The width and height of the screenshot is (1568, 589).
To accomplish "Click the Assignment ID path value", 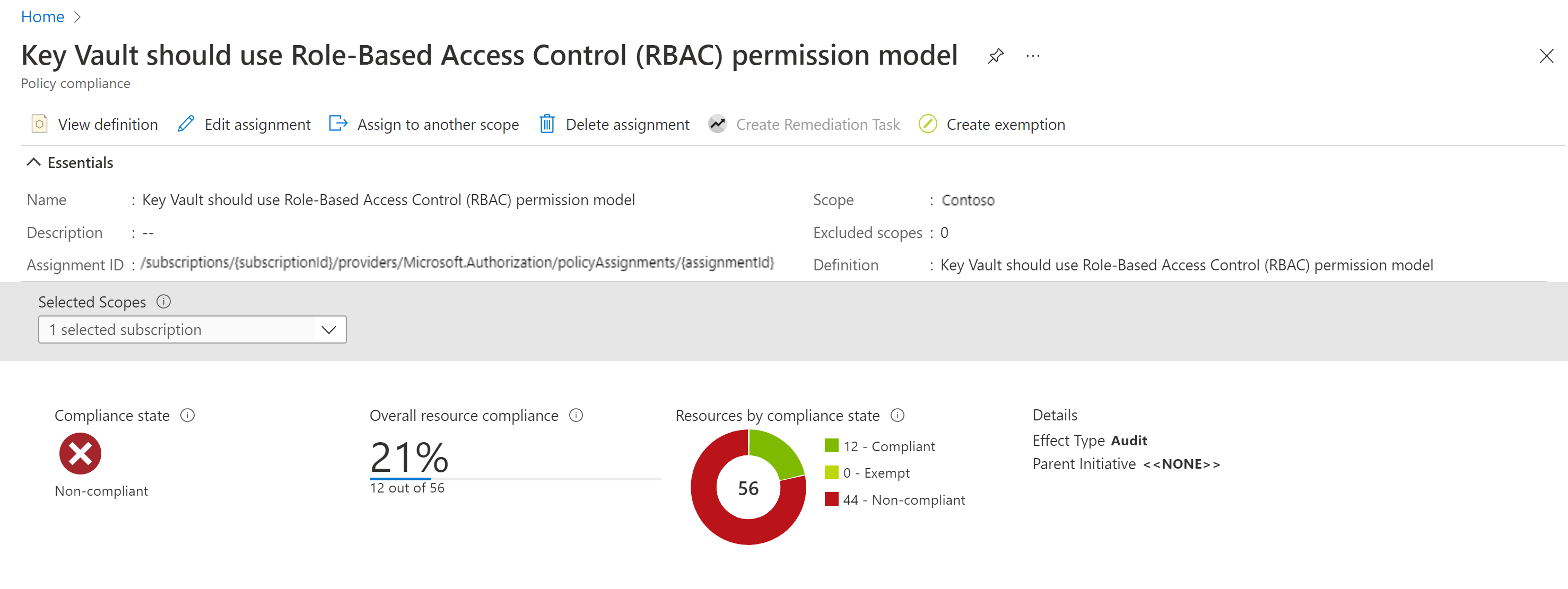I will 459,264.
